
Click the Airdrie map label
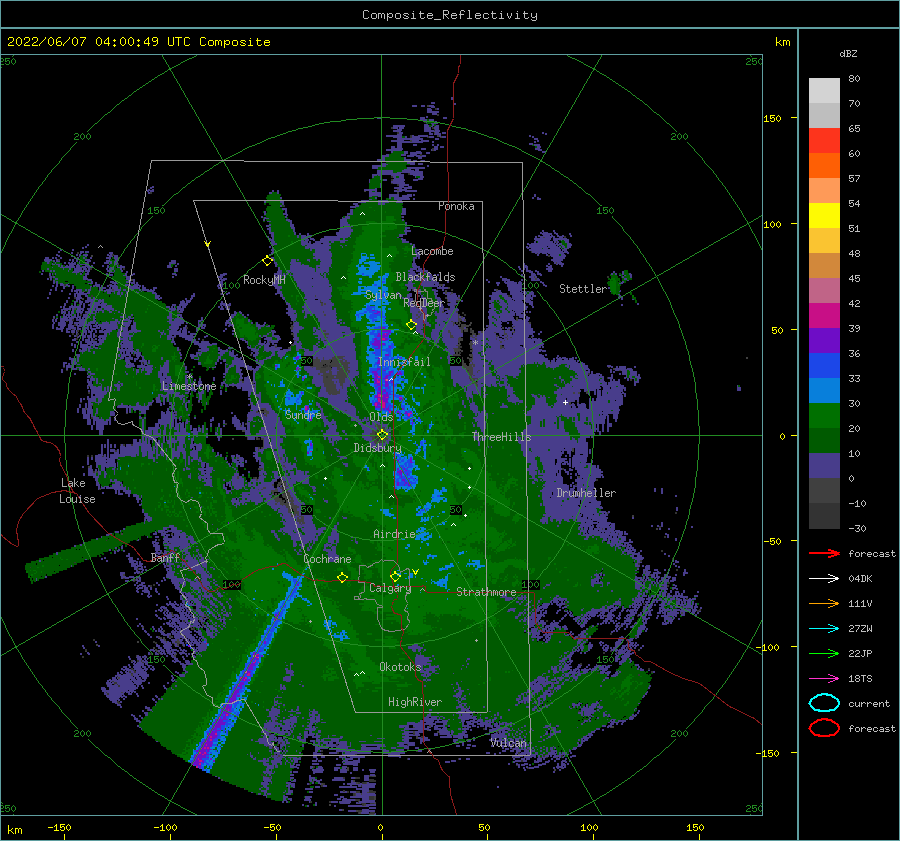(x=394, y=534)
